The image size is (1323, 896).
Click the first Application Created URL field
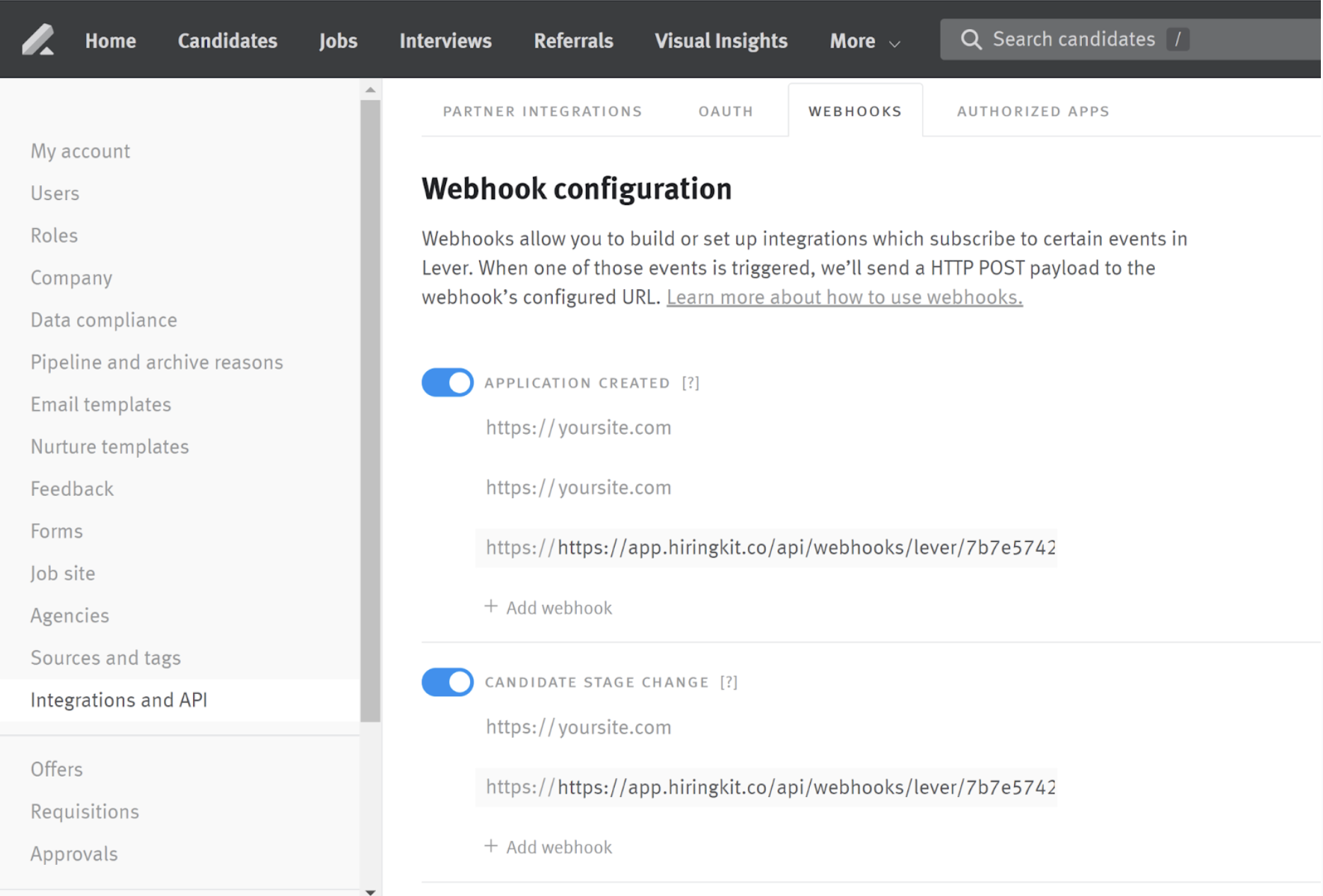pyautogui.click(x=767, y=428)
